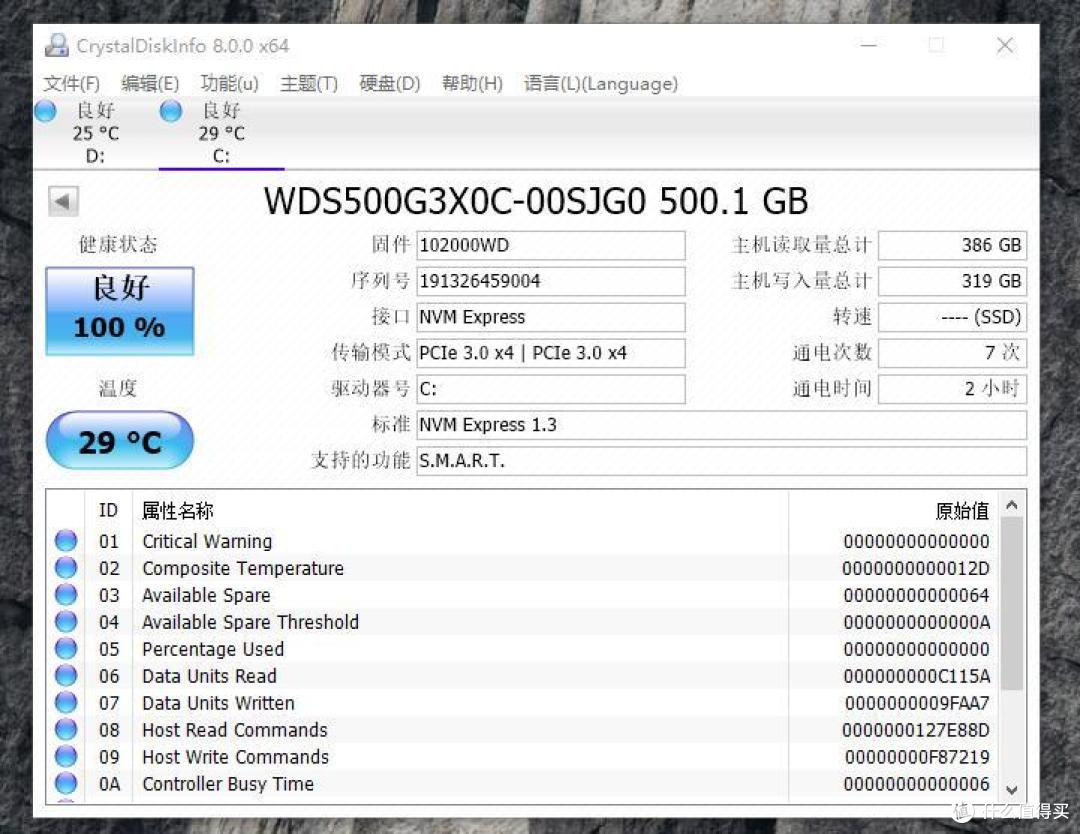The width and height of the screenshot is (1080, 834).
Task: Click status orb for Composite Temperature row
Action: 66,567
